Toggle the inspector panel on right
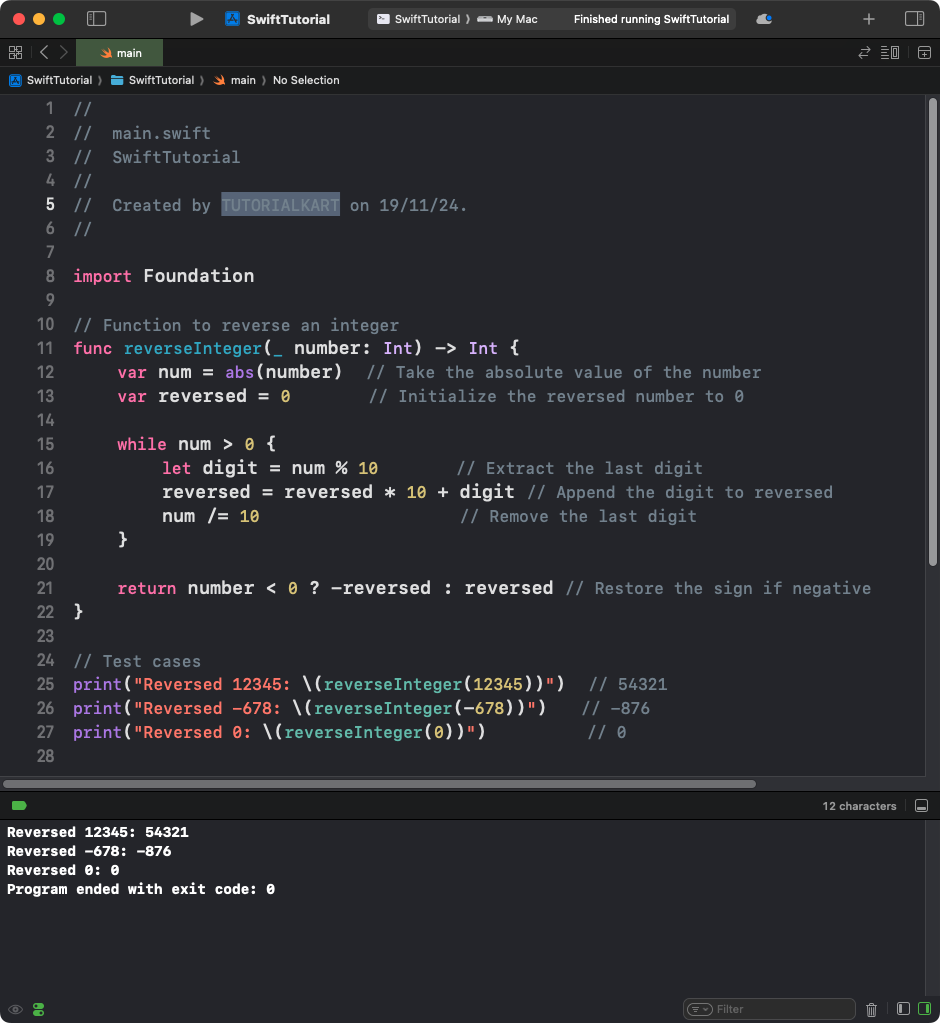940x1023 pixels. coord(915,19)
